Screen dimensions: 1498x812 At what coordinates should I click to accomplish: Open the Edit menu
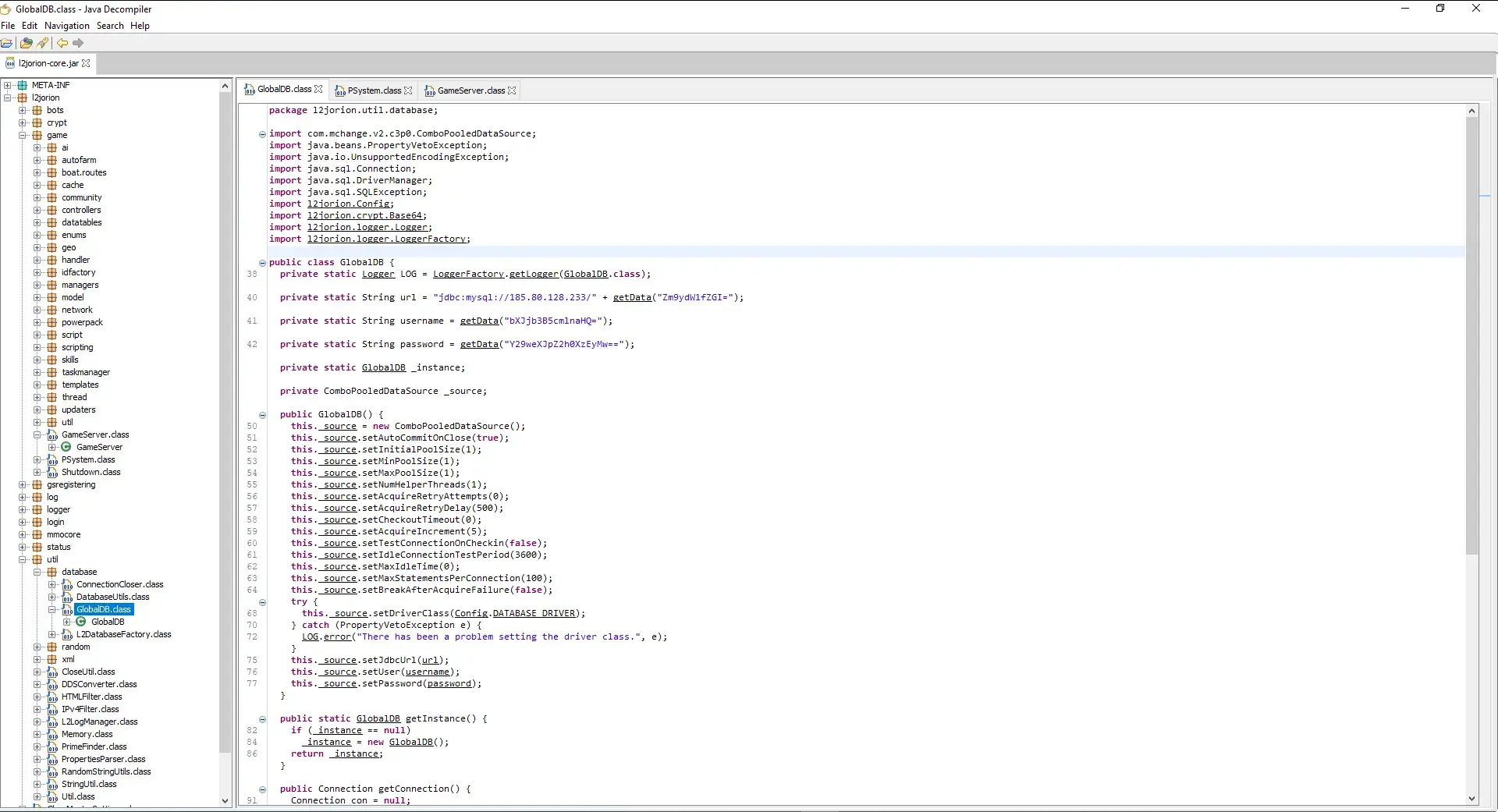coord(30,26)
